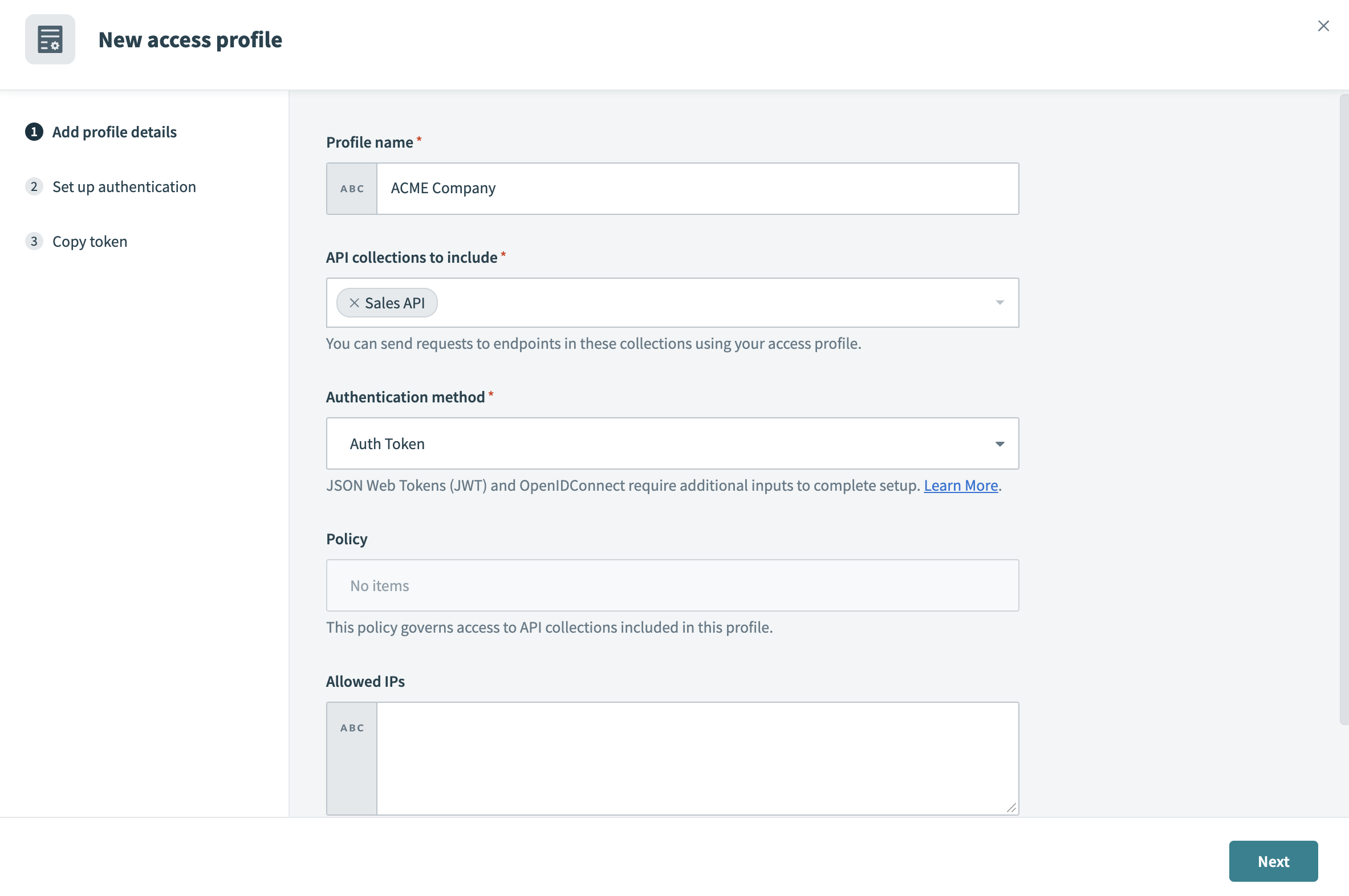Click the access profile icon in the header

tap(50, 39)
